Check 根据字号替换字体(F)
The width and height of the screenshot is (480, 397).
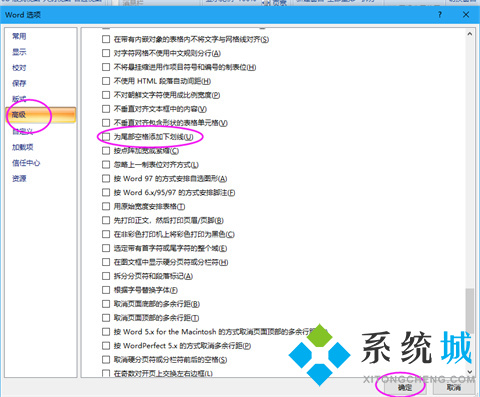point(106,290)
